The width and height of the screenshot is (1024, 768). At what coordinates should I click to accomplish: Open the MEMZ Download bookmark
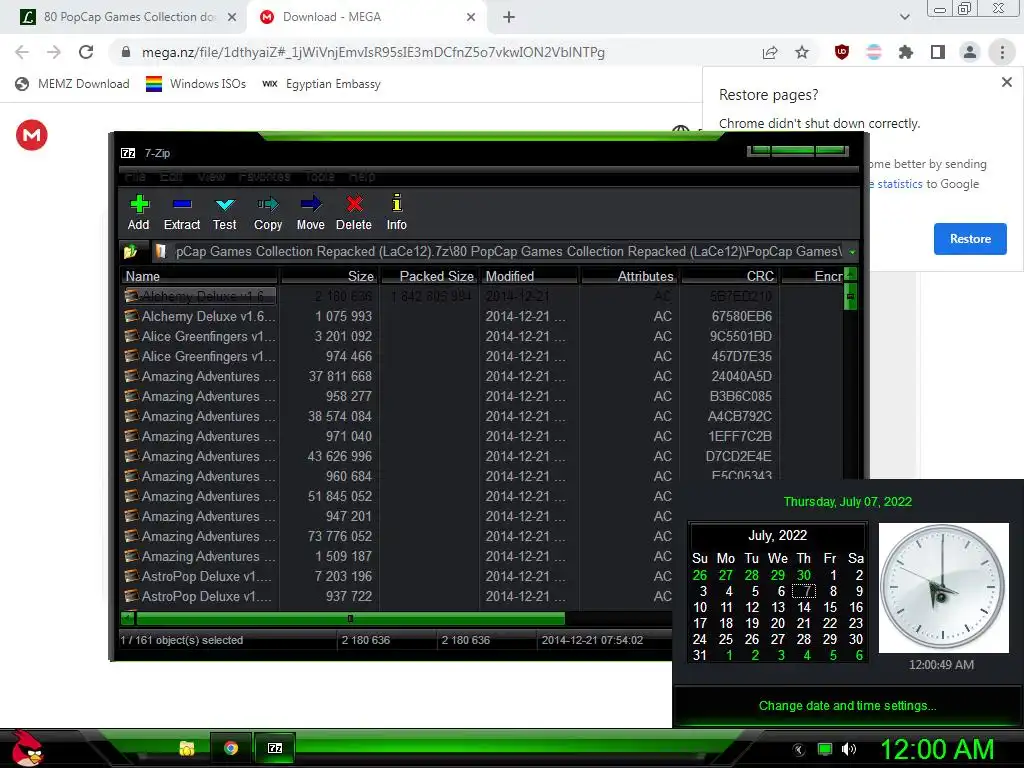72,84
